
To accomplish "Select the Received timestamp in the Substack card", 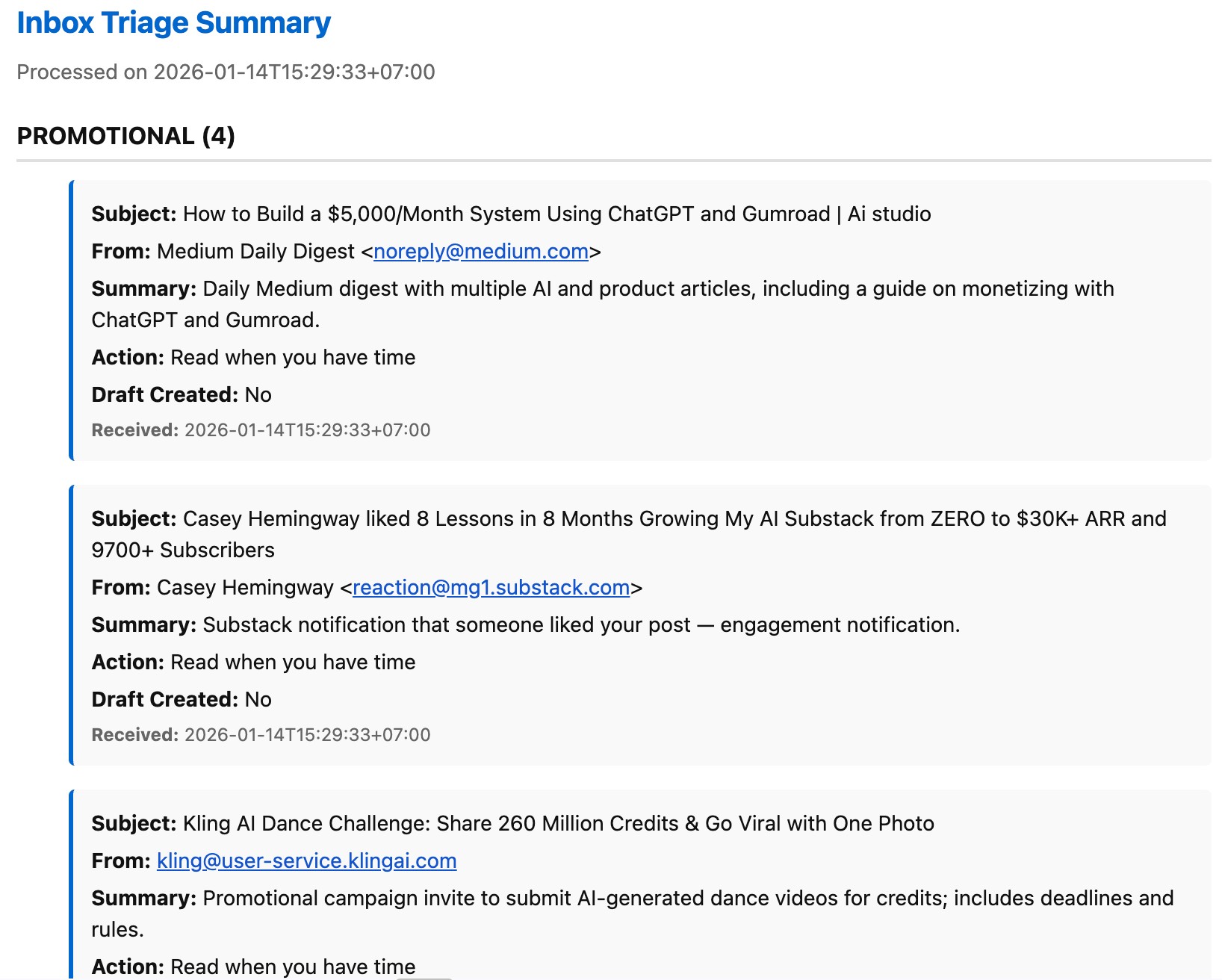I will (x=261, y=735).
